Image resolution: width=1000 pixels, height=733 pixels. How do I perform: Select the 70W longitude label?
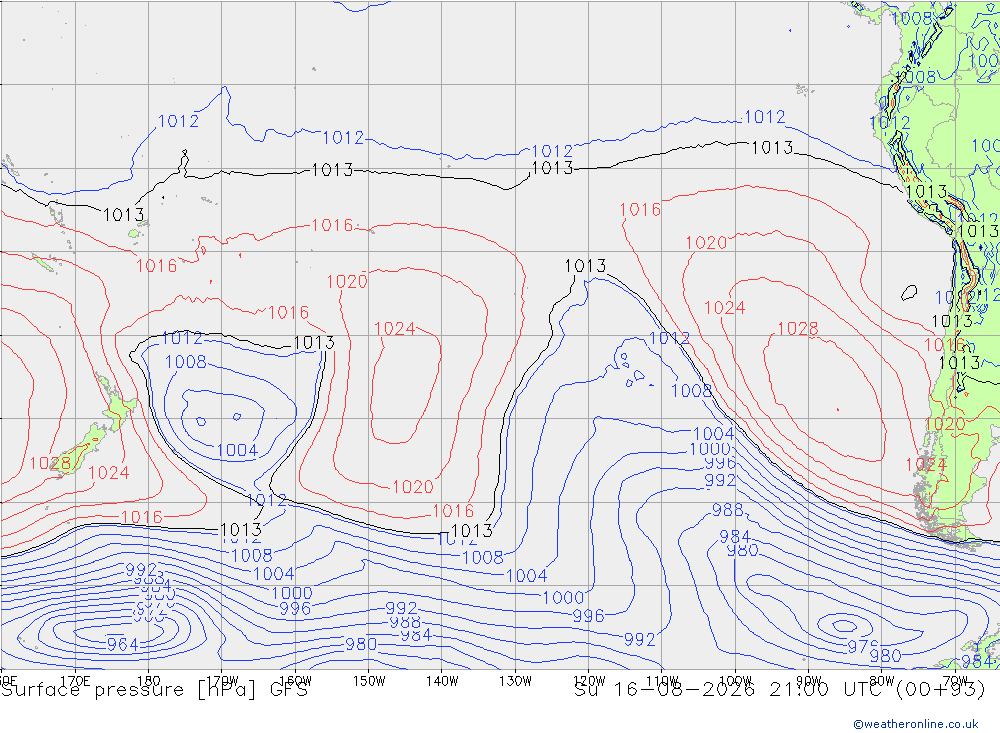955,681
